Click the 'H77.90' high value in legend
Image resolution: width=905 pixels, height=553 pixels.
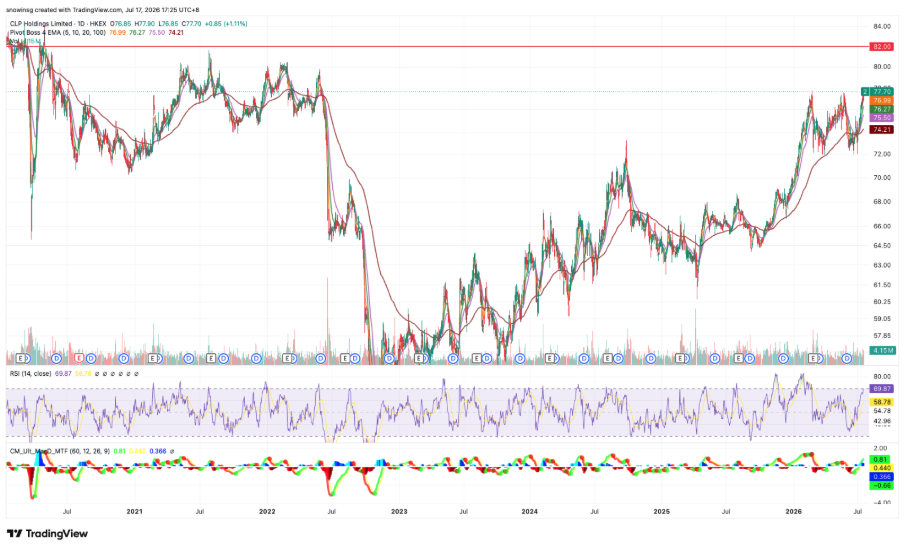coord(145,24)
